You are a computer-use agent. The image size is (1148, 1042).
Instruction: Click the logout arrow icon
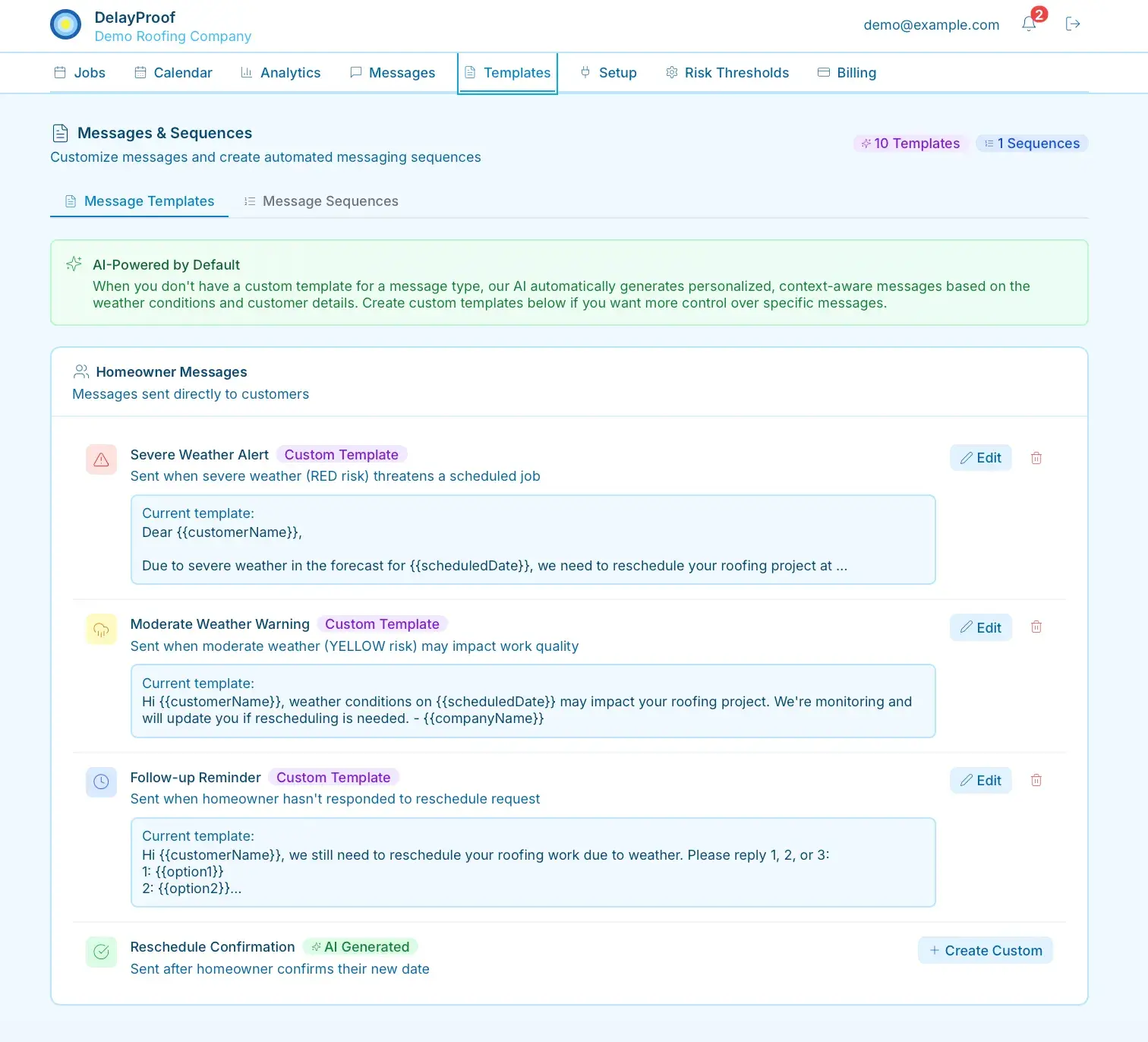[x=1073, y=24]
